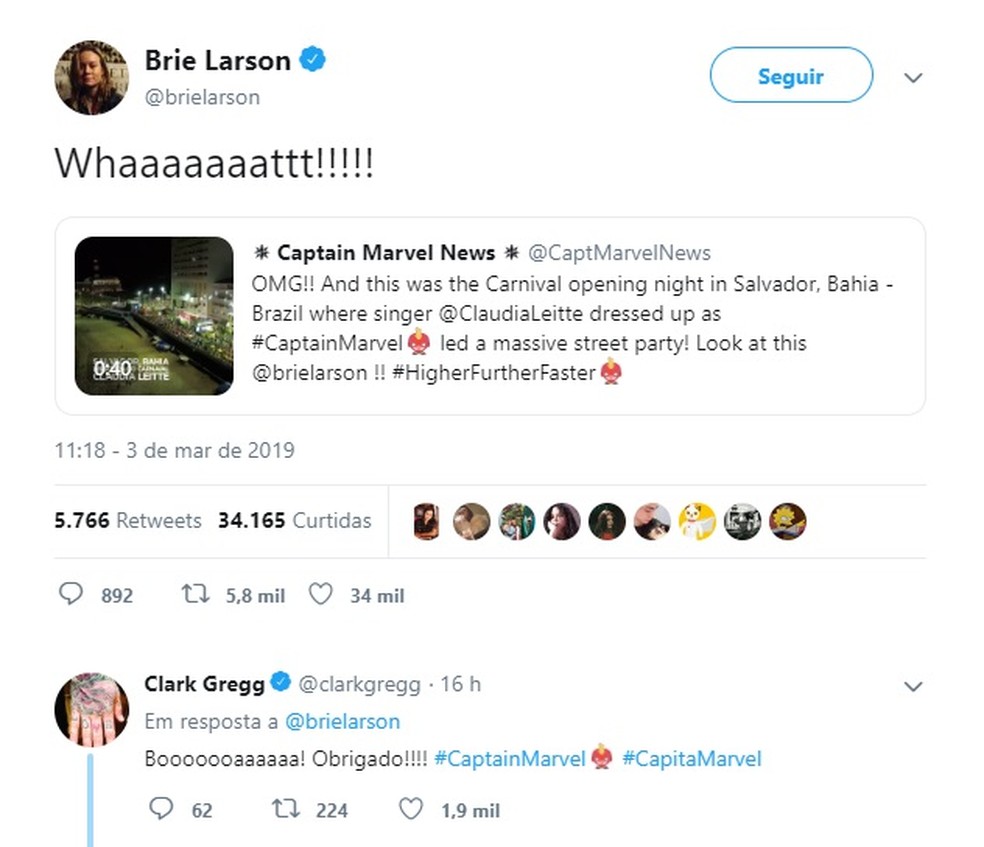This screenshot has height=847, width=984.
Task: Retweet Clark Gregg's reply showing 224
Action: pos(286,808)
